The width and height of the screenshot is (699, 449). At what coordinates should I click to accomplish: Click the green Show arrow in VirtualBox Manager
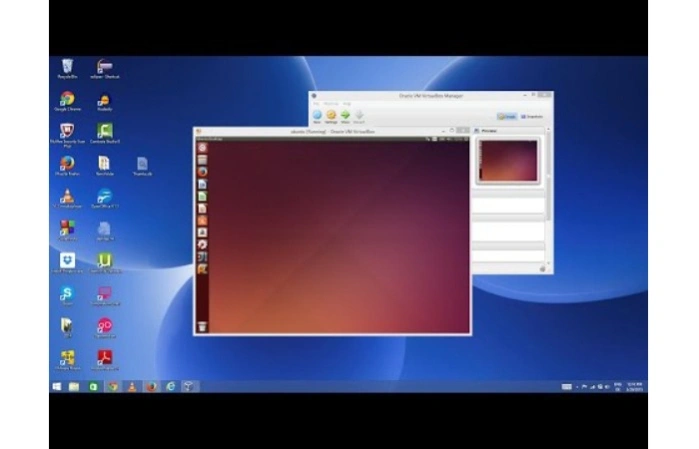click(x=345, y=116)
